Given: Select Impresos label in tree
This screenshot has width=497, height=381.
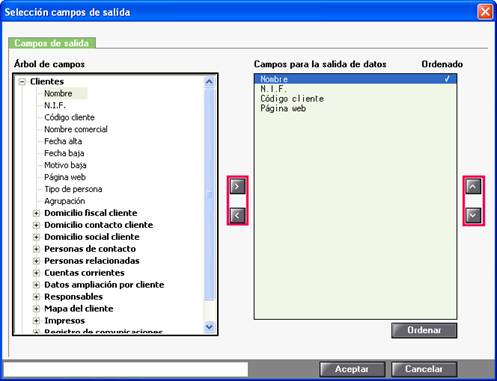Looking at the screenshot, I should click(64, 321).
